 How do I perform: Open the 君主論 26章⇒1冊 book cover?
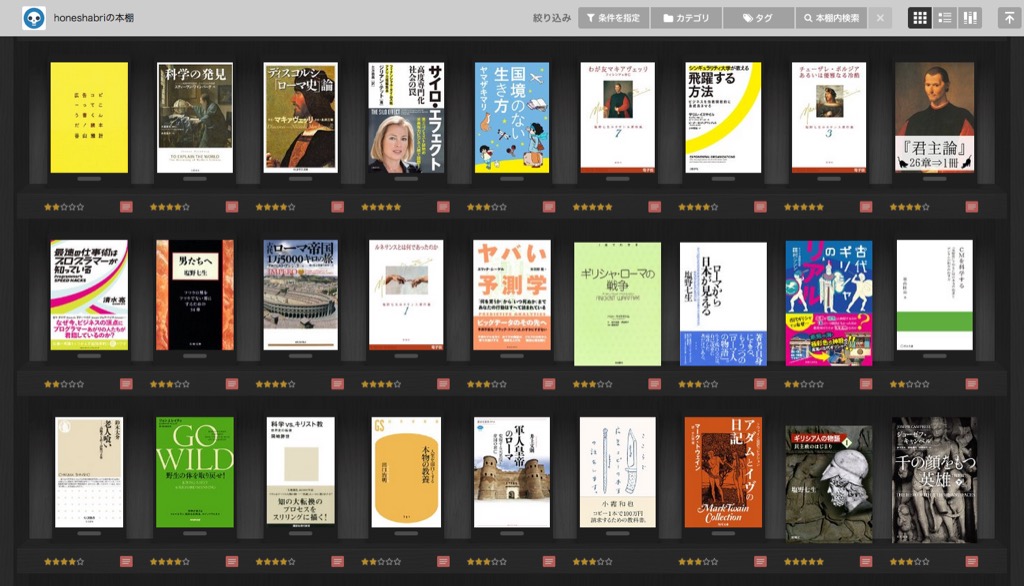pyautogui.click(x=935, y=118)
